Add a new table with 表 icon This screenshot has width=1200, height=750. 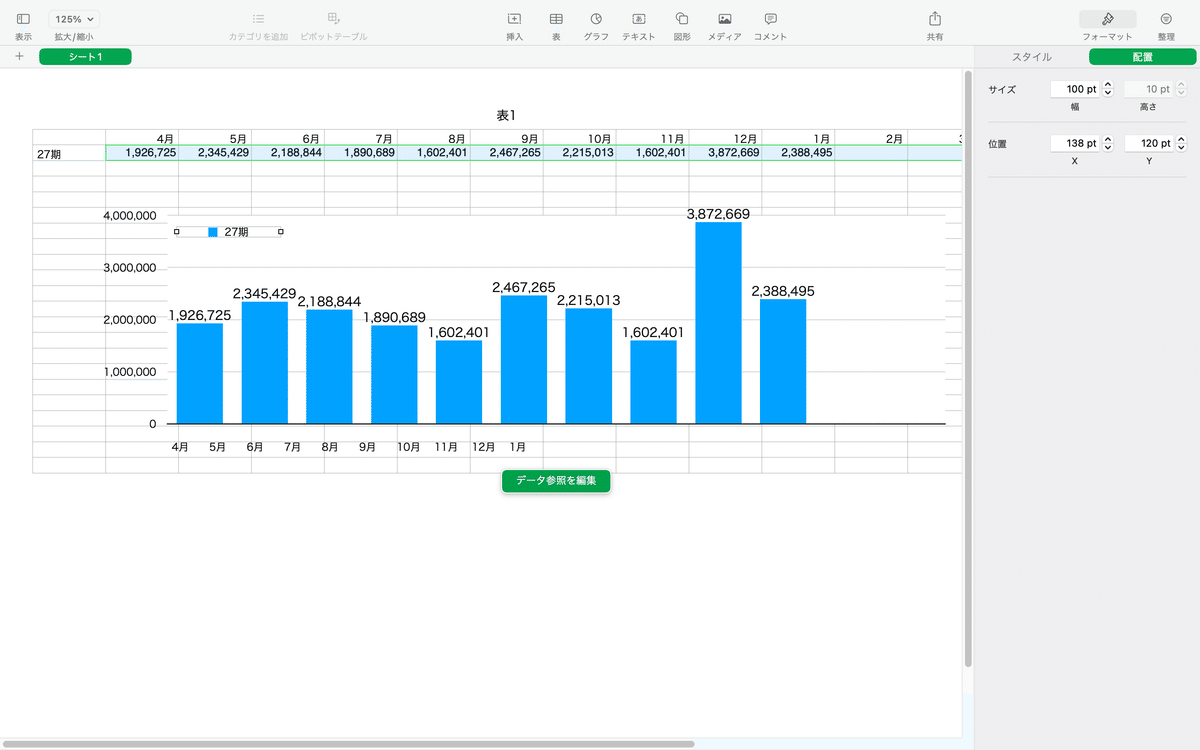(x=556, y=19)
